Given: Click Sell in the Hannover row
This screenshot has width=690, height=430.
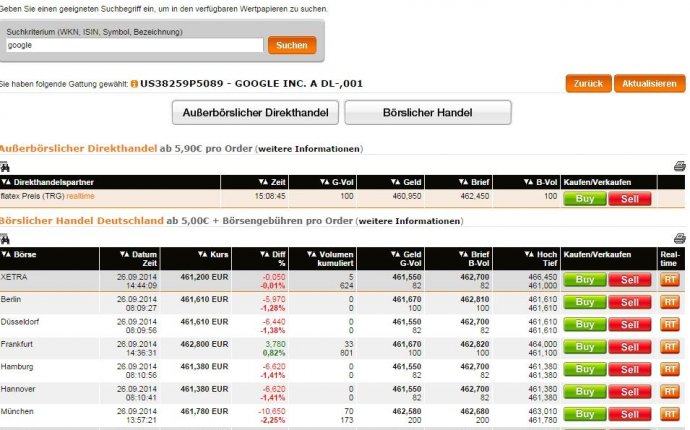Looking at the screenshot, I should [630, 392].
